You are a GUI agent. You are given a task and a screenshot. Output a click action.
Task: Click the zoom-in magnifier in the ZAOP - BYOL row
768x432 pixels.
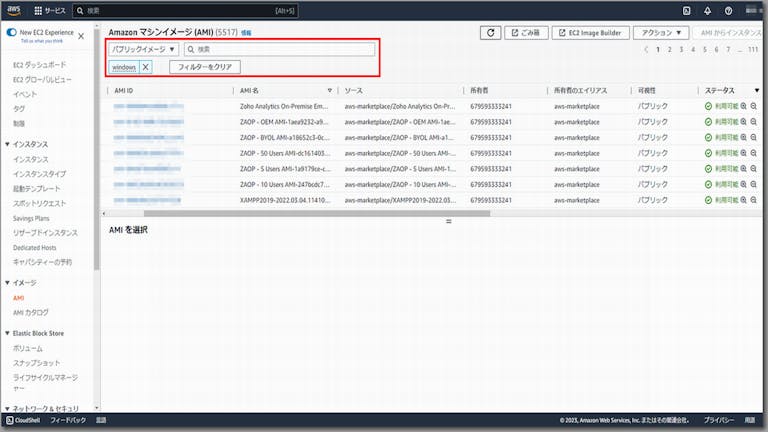(744, 138)
